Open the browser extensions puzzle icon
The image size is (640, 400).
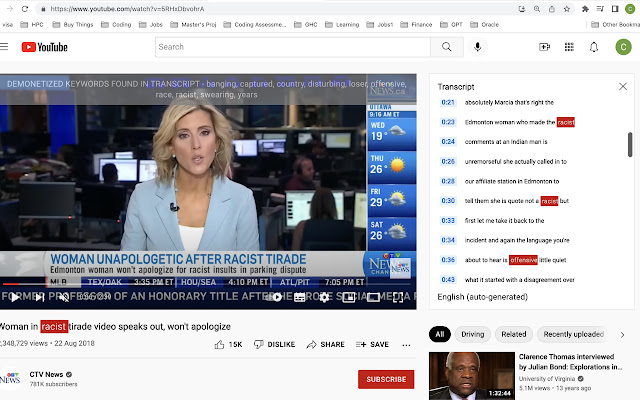[585, 9]
